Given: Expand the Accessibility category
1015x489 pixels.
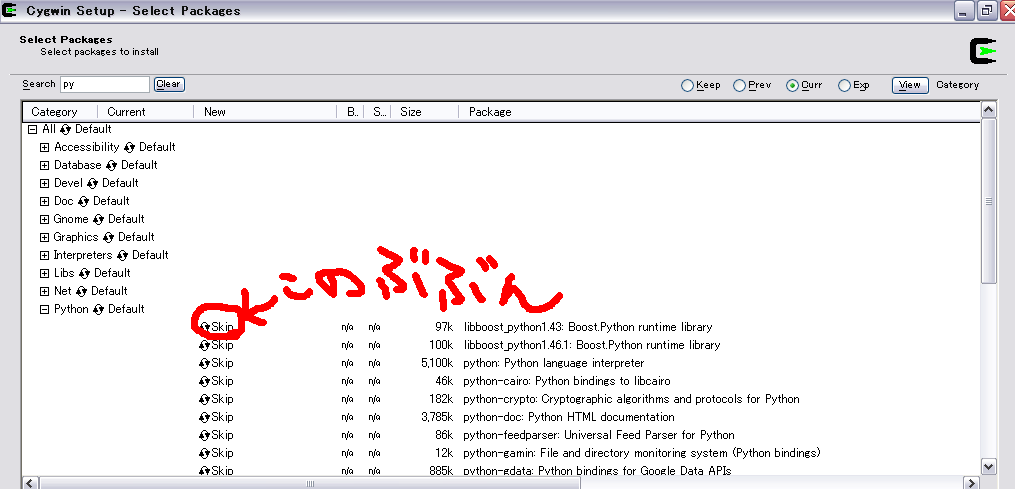Looking at the screenshot, I should pos(45,148).
